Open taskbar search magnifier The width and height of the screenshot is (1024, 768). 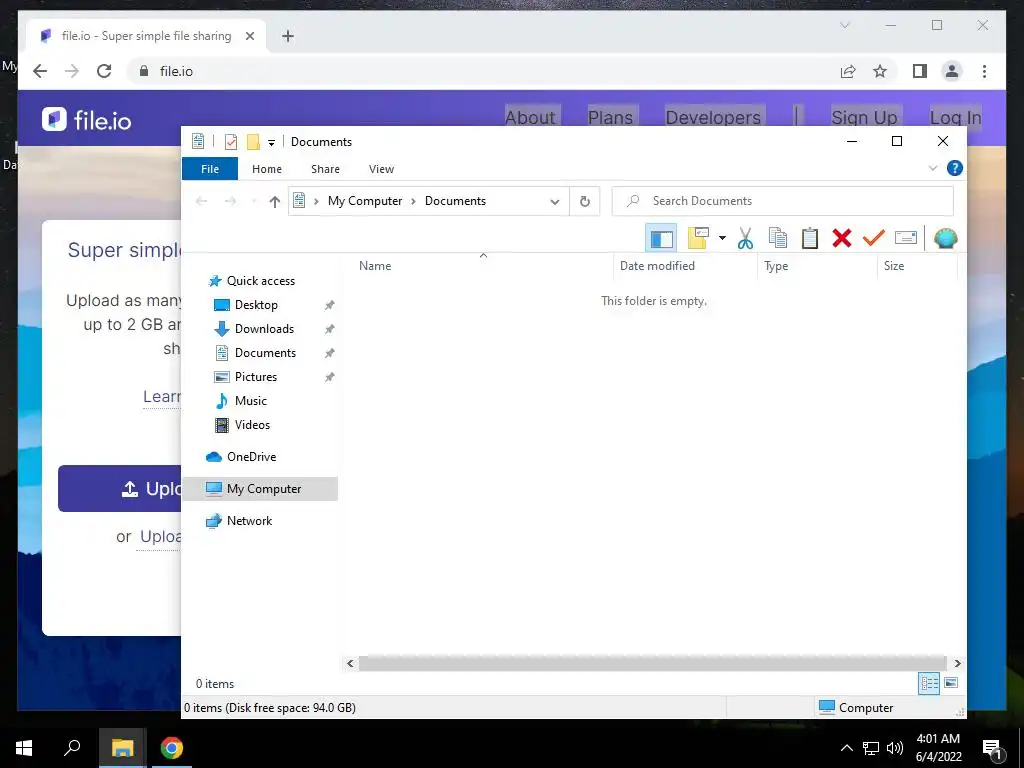pyautogui.click(x=72, y=748)
